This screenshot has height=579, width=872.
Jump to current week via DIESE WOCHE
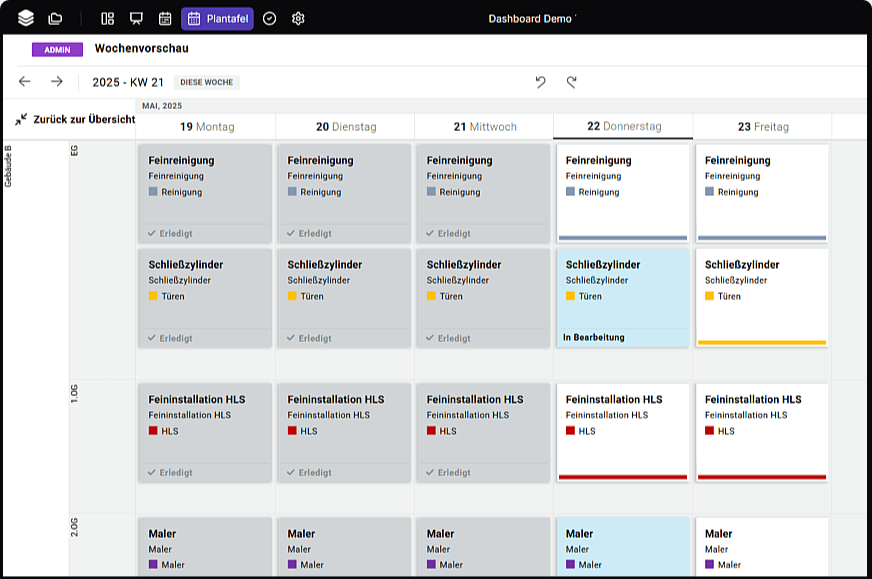pos(207,82)
